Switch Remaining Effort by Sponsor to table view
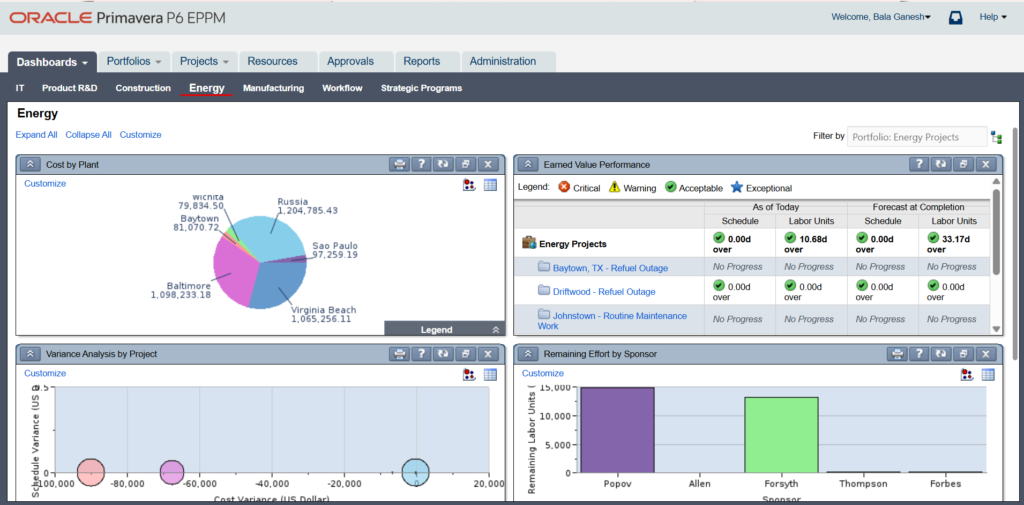The image size is (1024, 505). coord(988,374)
